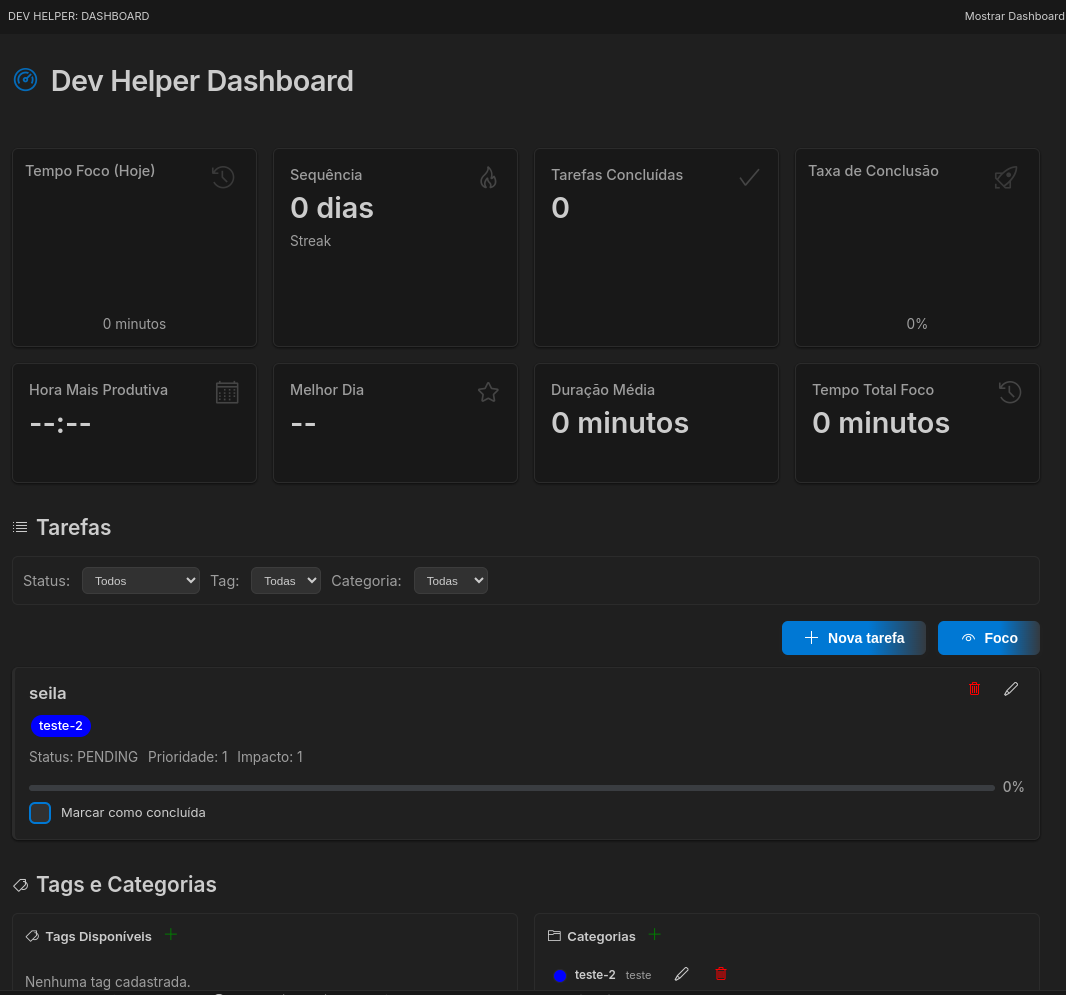Click the trash icon to delete task seila
Image resolution: width=1066 pixels, height=995 pixels.
click(974, 689)
